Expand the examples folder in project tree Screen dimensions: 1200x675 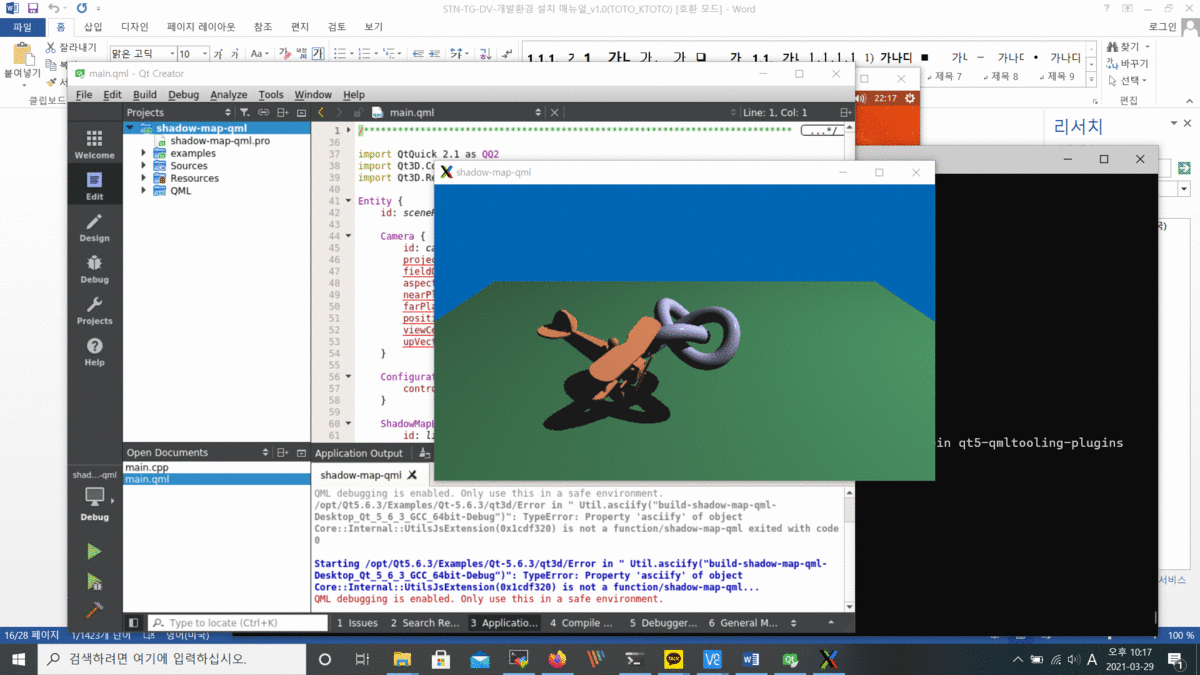click(x=143, y=154)
